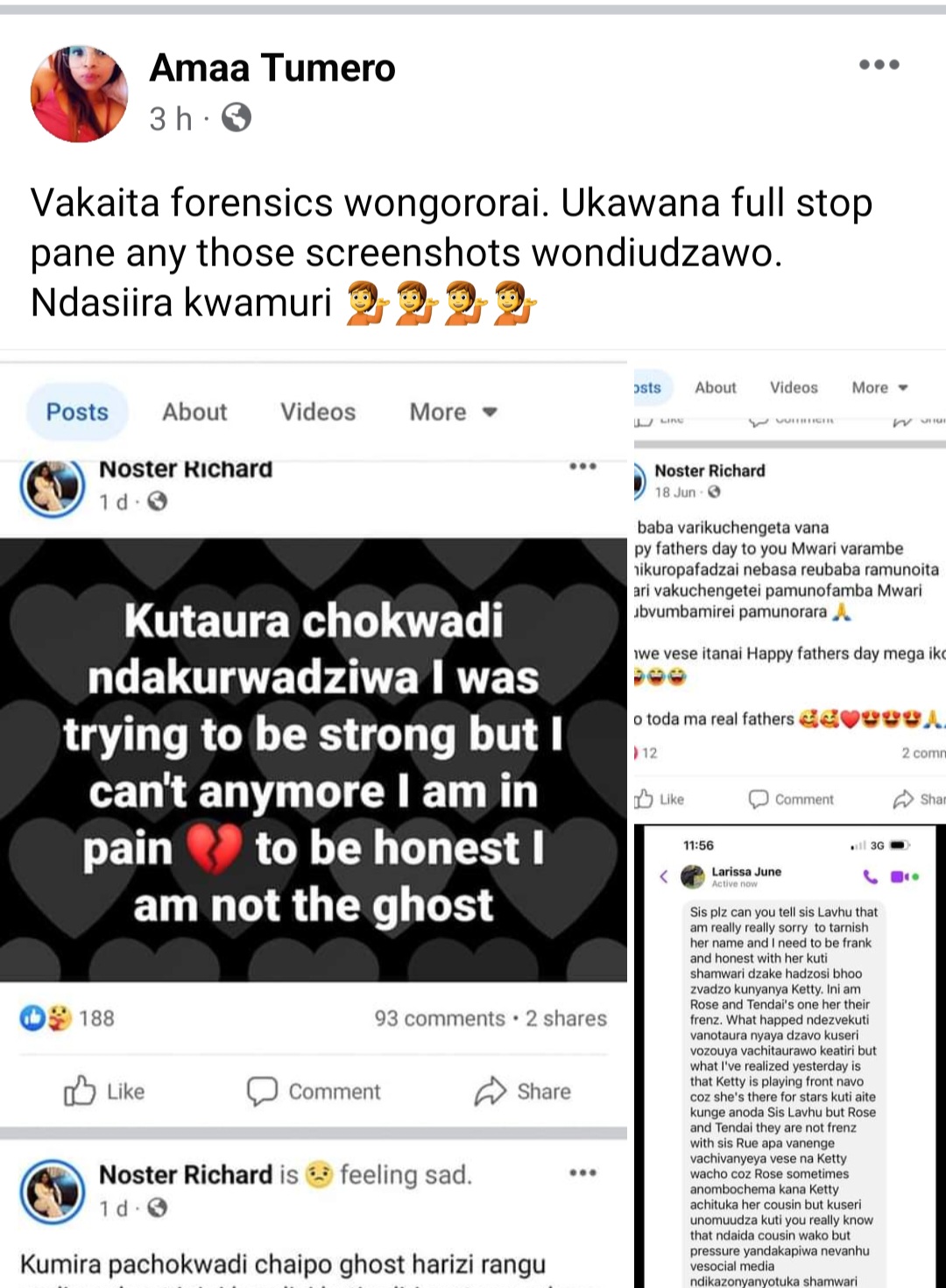The height and width of the screenshot is (1288, 946).
Task: Tap Amaa Tumero's profile picture
Action: pos(79,94)
